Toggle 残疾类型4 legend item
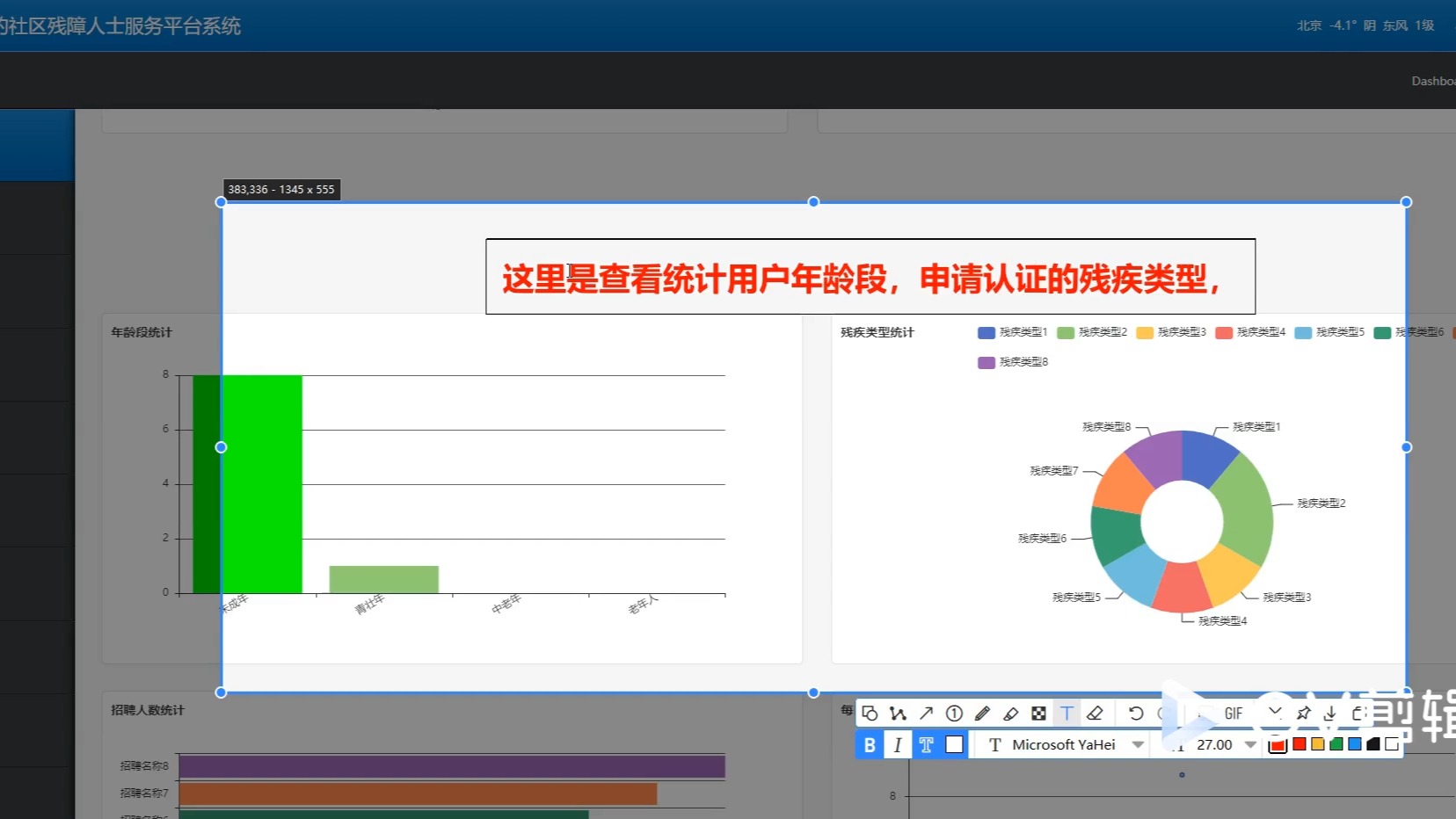1456x819 pixels. [1250, 332]
